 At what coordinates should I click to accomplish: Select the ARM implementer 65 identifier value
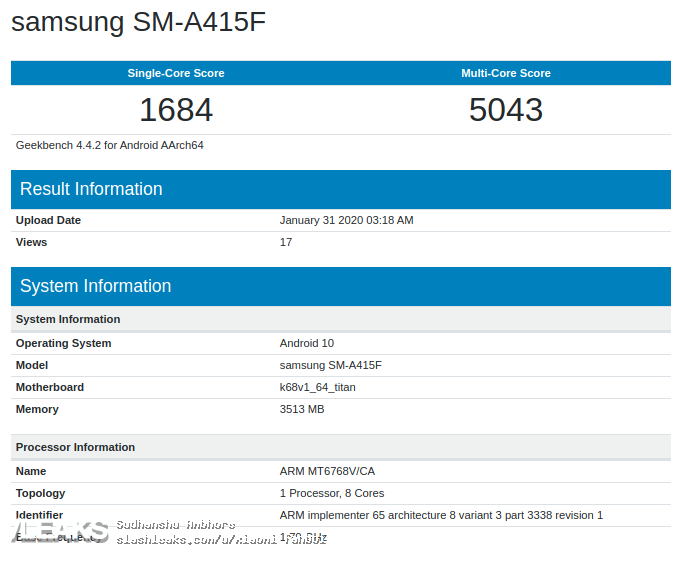click(x=441, y=515)
